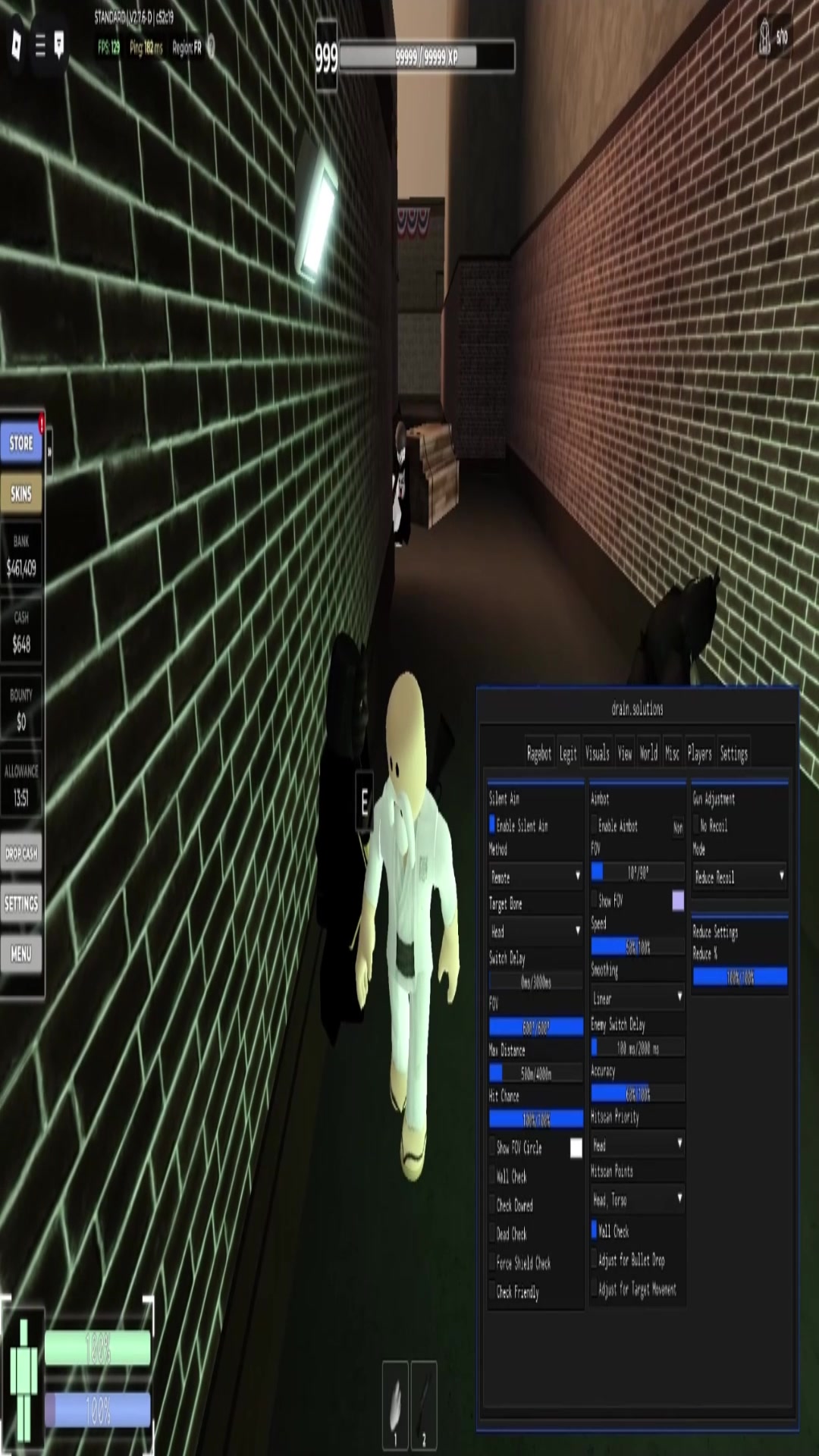
Task: Toggle the Show FOV Circle checkbox
Action: (x=492, y=1147)
